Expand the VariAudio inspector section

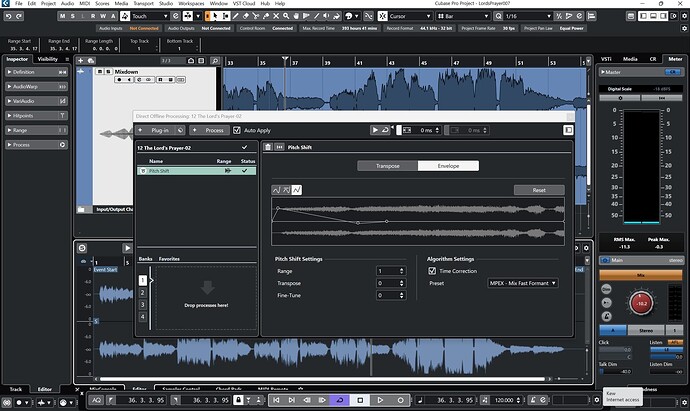pos(36,101)
